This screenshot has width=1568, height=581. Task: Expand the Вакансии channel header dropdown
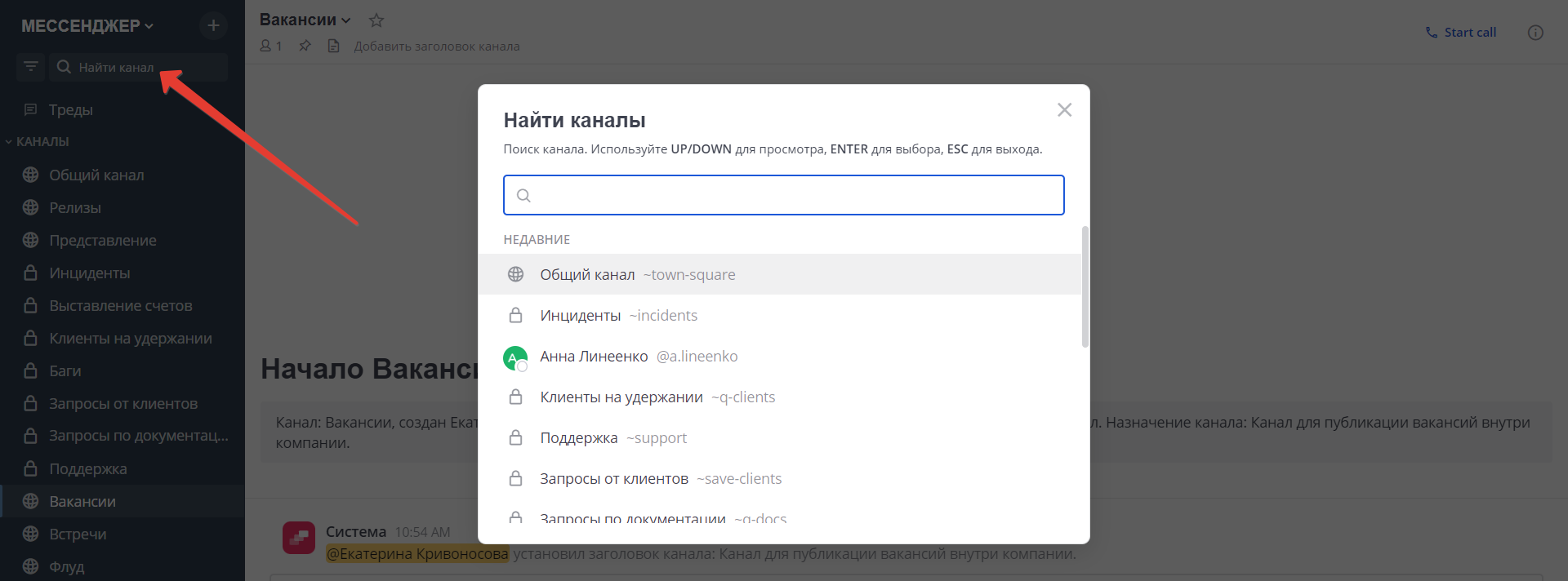305,20
